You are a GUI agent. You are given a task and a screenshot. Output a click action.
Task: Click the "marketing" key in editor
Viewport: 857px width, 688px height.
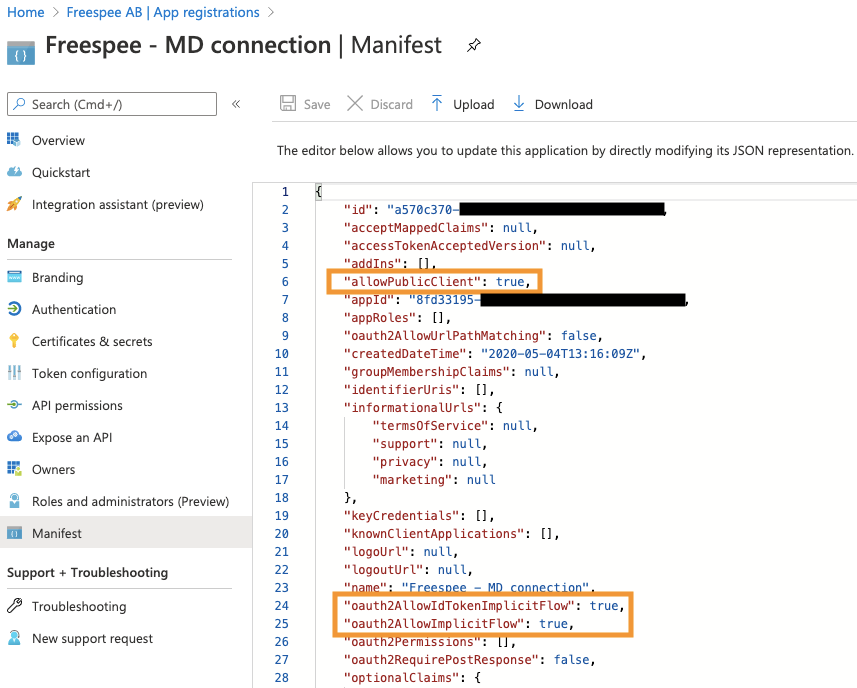pos(412,479)
